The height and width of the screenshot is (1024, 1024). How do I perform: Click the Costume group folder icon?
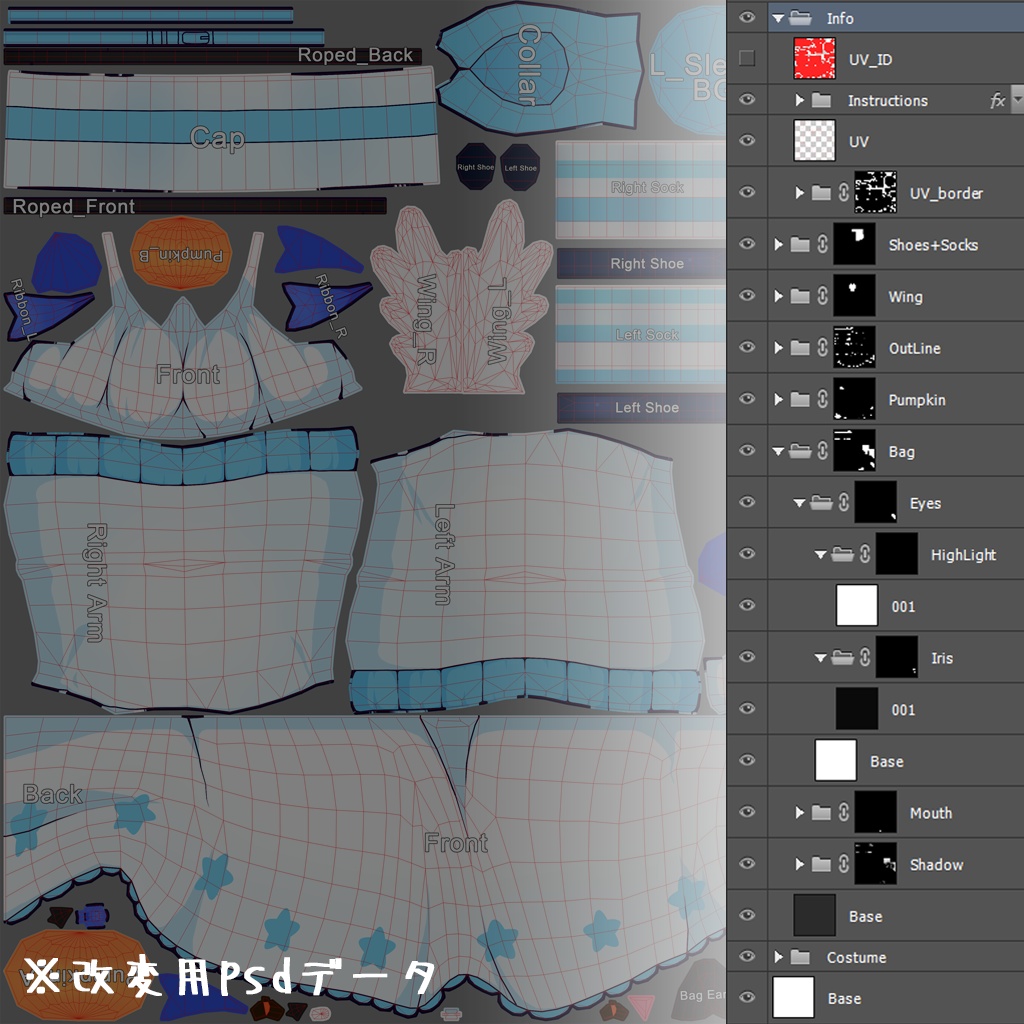[x=800, y=957]
